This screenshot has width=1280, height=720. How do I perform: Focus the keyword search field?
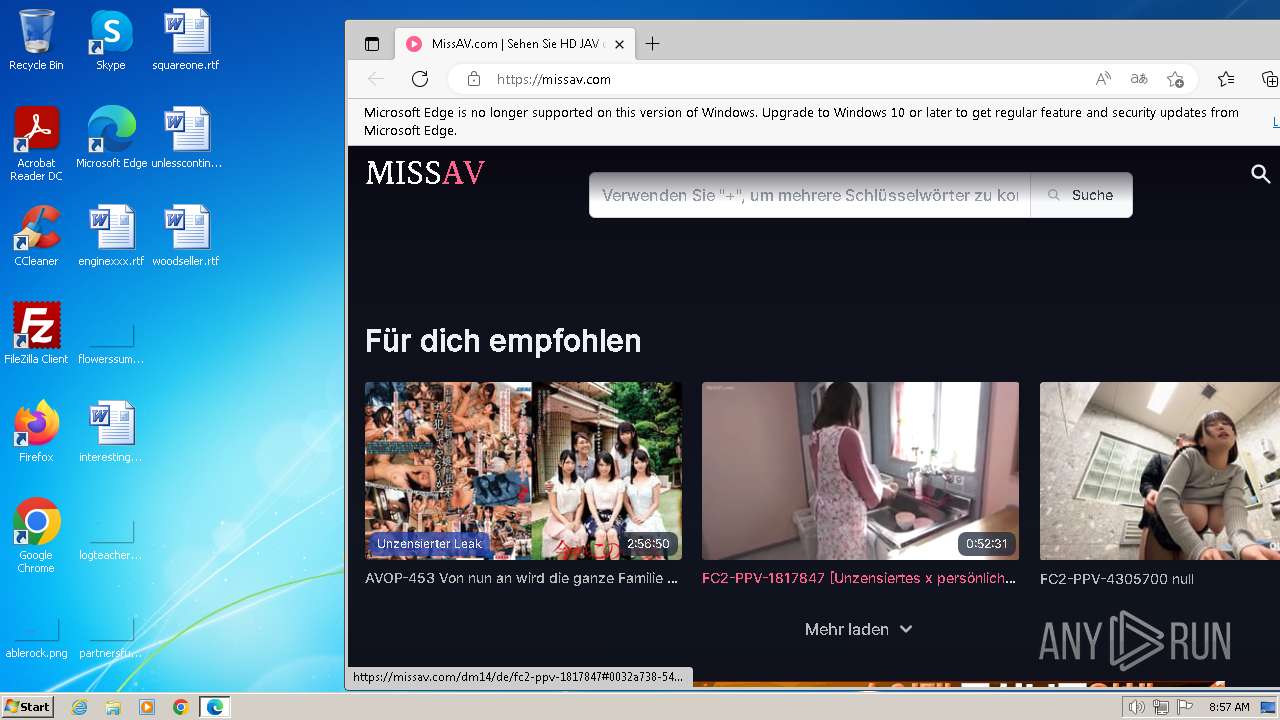pos(810,195)
